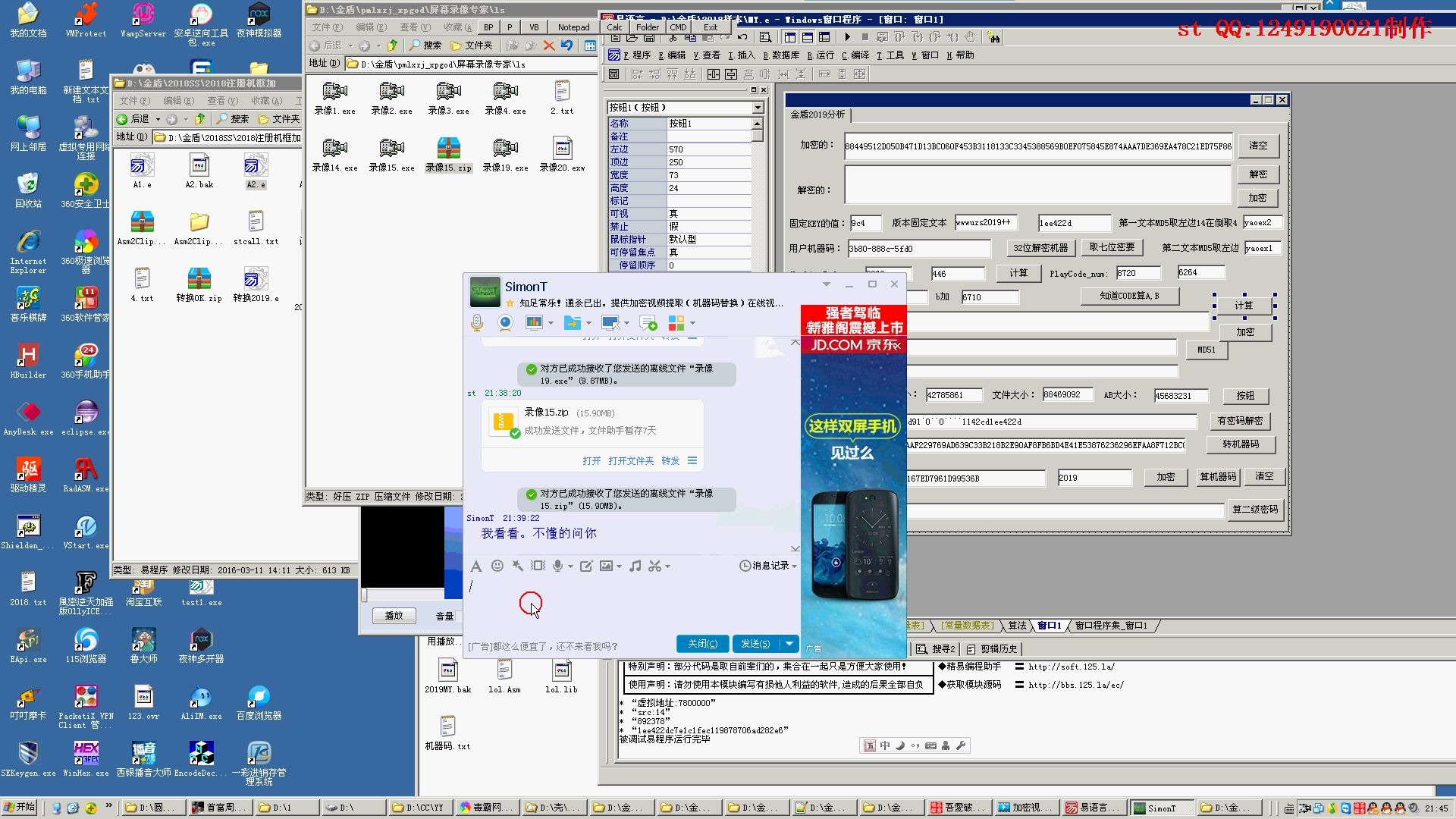This screenshot has width=1456, height=819.
Task: Open the 数据库 menu
Action: click(781, 55)
